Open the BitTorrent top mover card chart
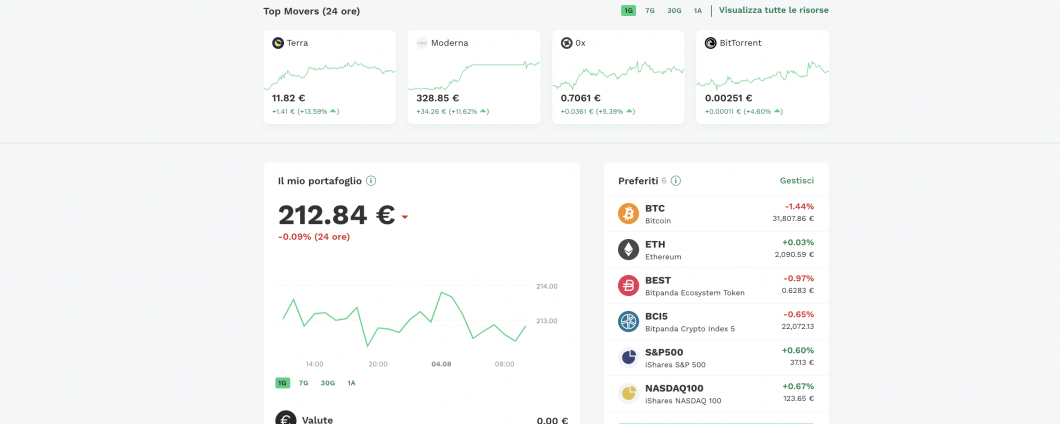Viewport: 1060px width, 424px height. pyautogui.click(x=763, y=74)
